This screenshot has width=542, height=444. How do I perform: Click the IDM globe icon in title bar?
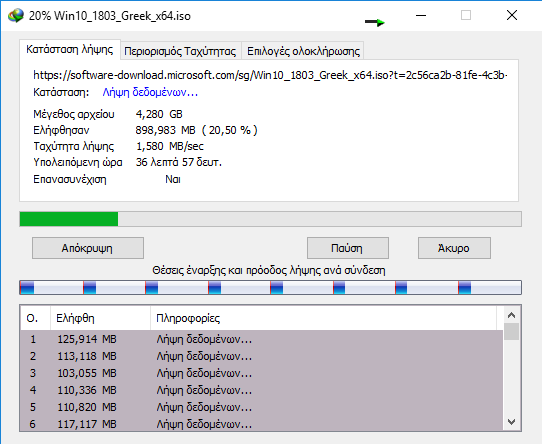click(x=16, y=16)
